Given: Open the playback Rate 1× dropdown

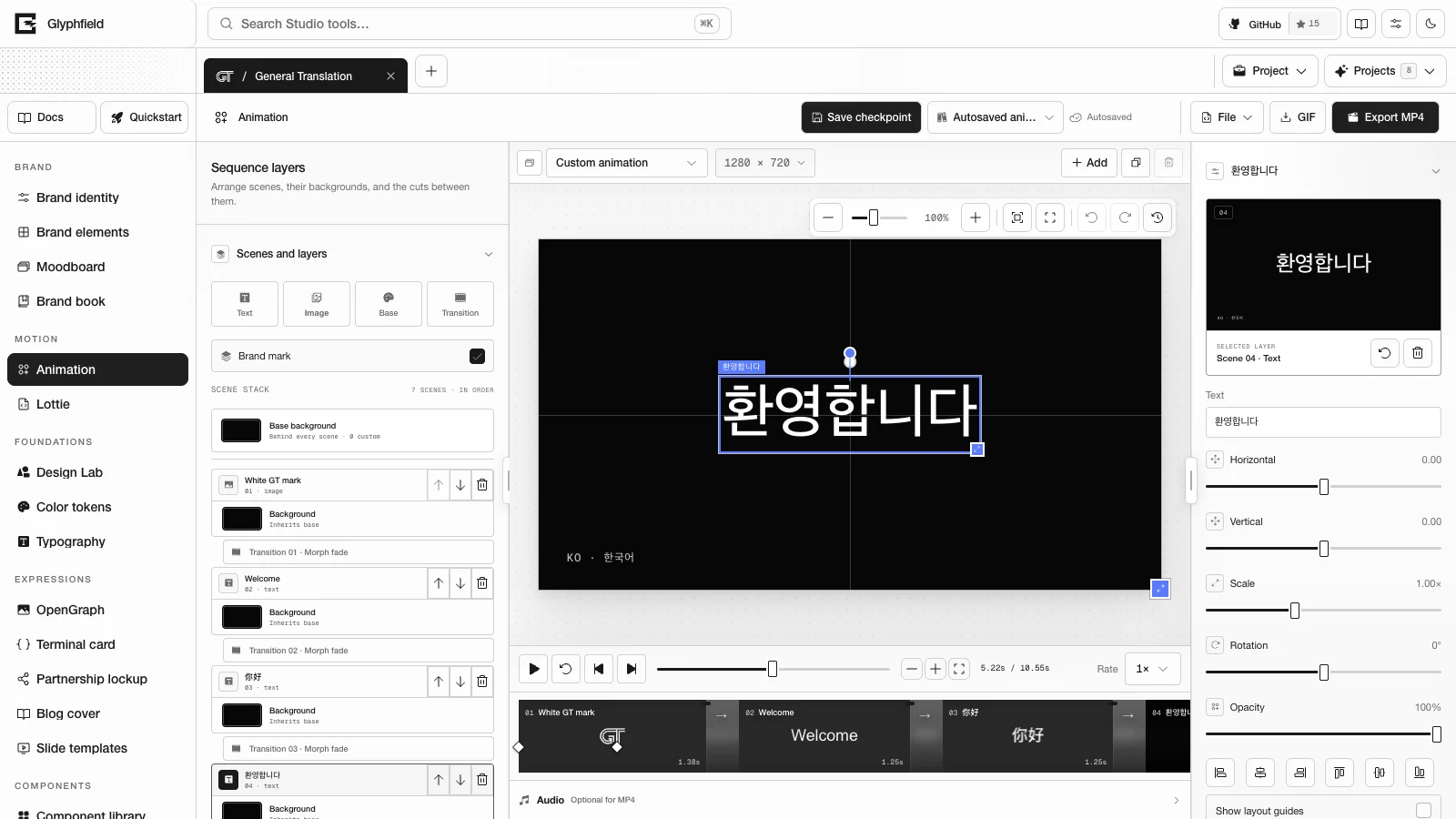Looking at the screenshot, I should pyautogui.click(x=1153, y=669).
